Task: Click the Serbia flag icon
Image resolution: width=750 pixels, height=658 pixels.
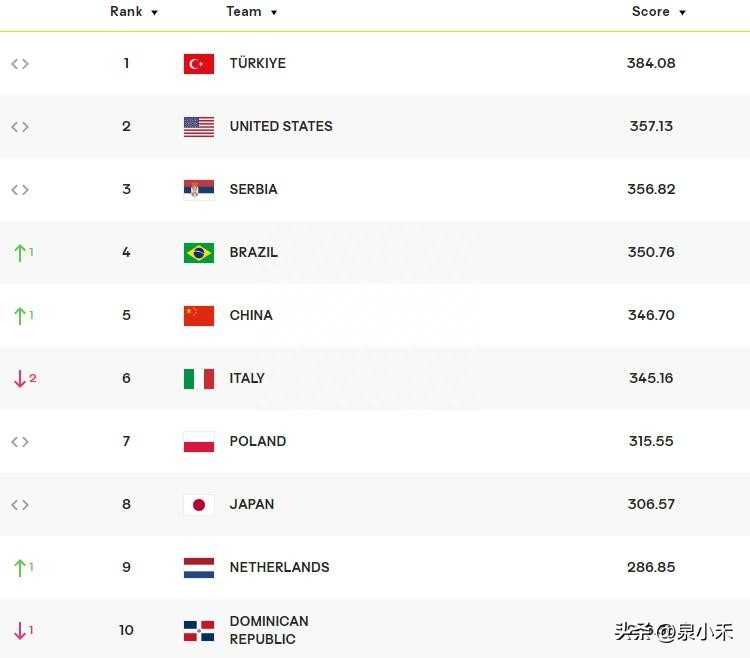Action: coord(199,190)
